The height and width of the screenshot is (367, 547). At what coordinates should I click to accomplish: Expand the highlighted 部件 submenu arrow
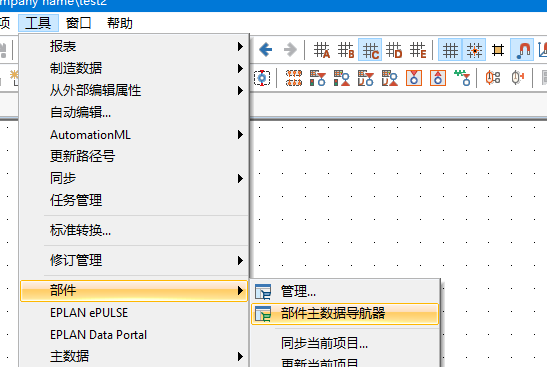point(240,291)
